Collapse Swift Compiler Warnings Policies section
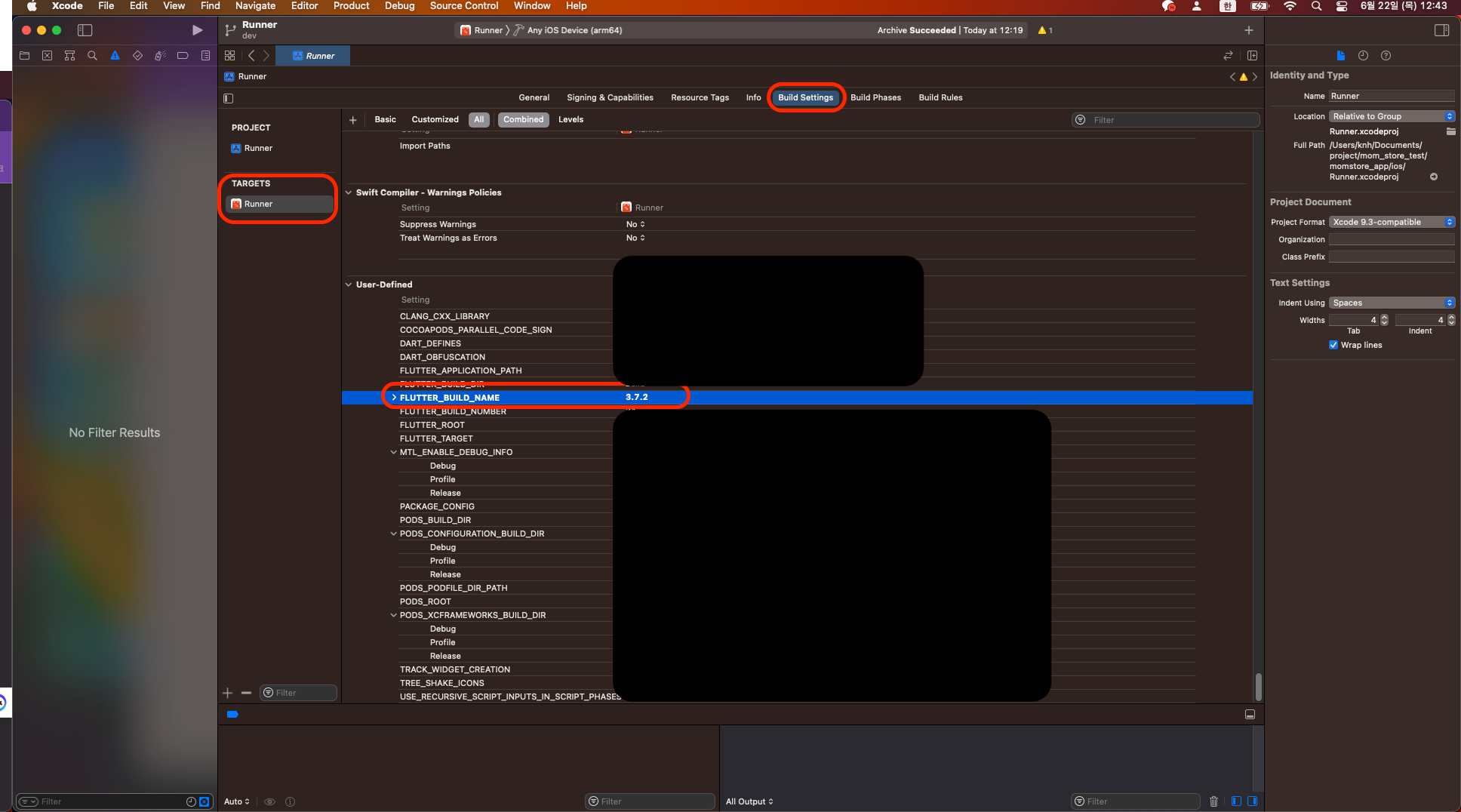The image size is (1461, 812). 349,192
